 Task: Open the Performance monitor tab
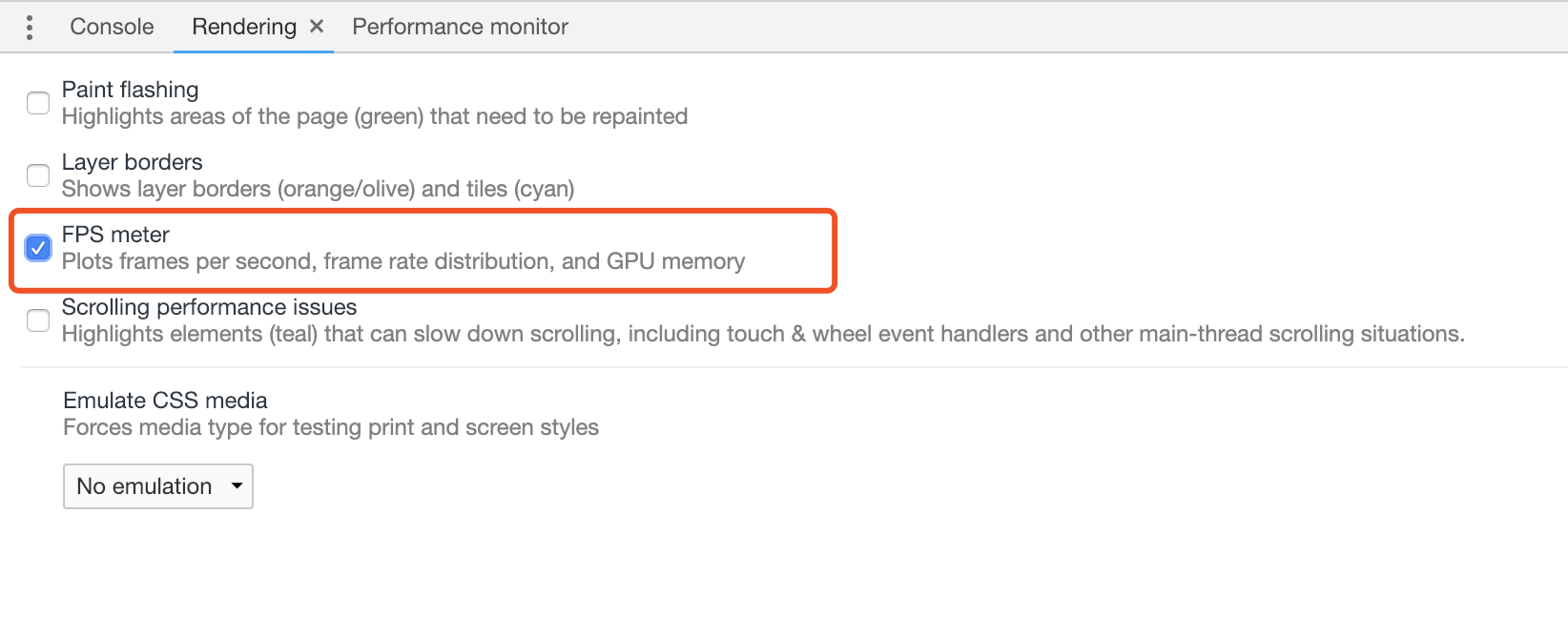click(x=460, y=27)
